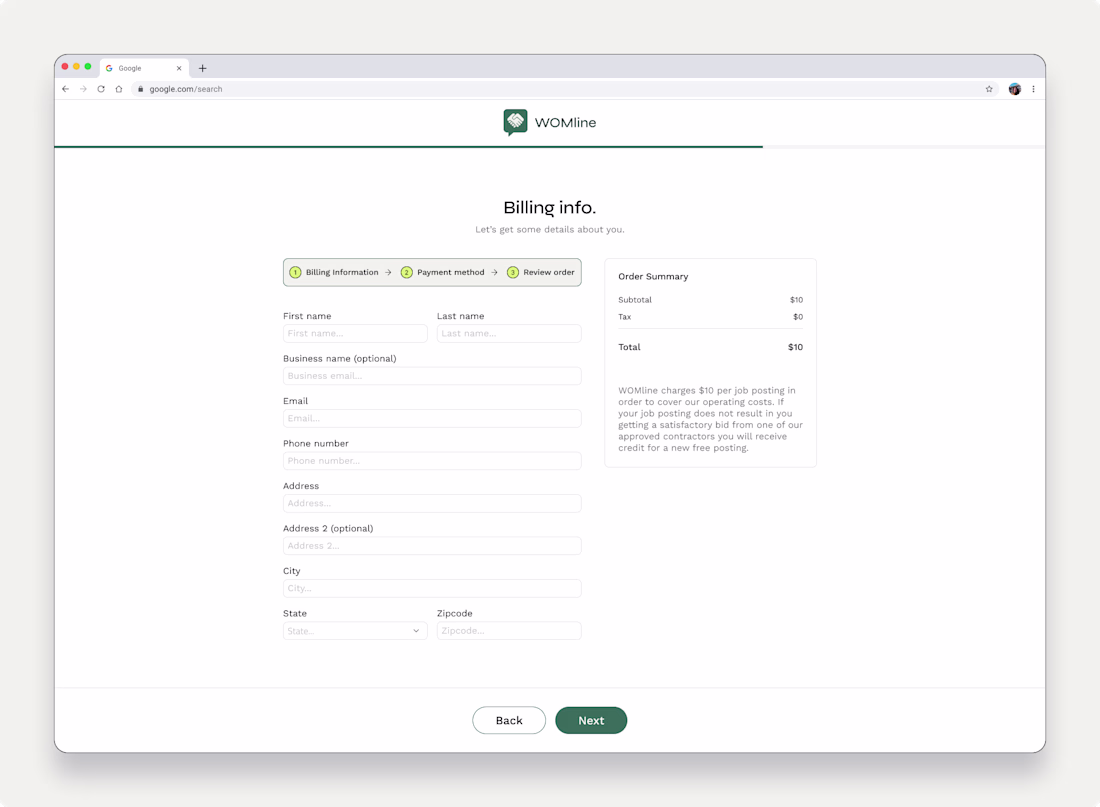Click the Address input field
This screenshot has width=1100, height=807.
[x=432, y=503]
